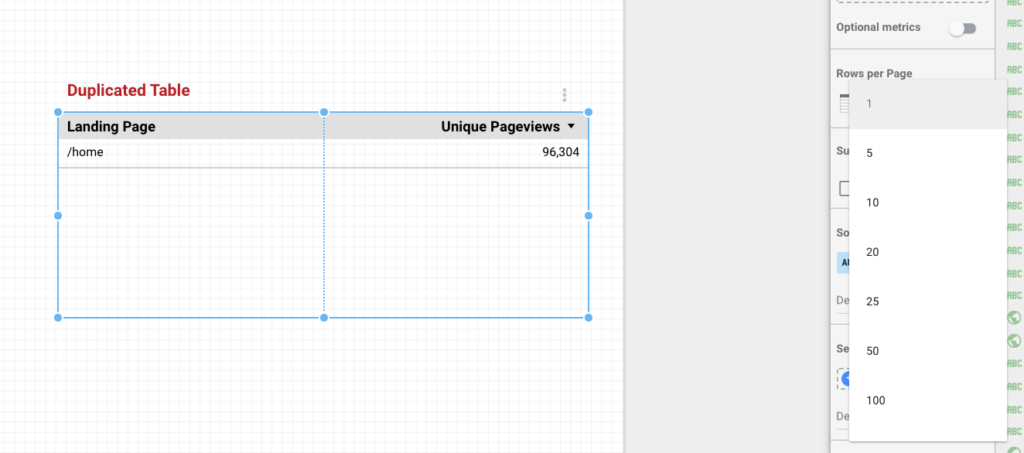
Task: Click the topmost globe geo field icon
Action: 1014,318
